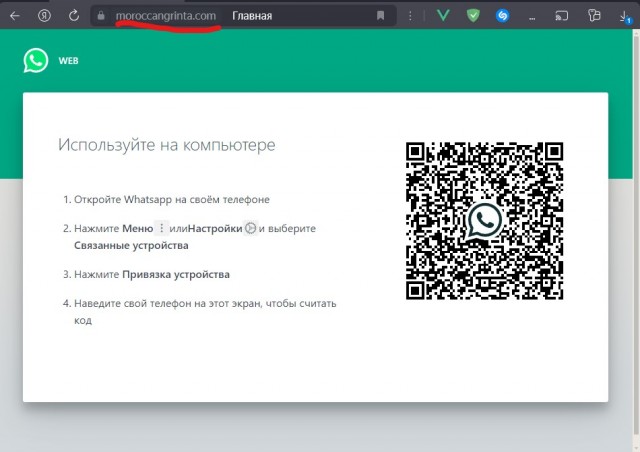Click the cast screen icon
The width and height of the screenshot is (640, 452).
point(561,16)
